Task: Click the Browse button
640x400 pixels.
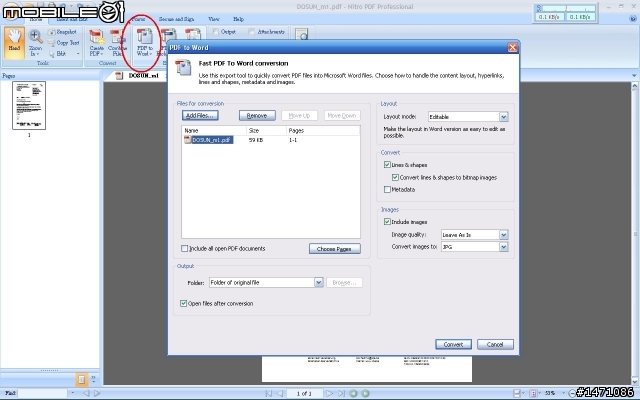Action: (x=344, y=282)
